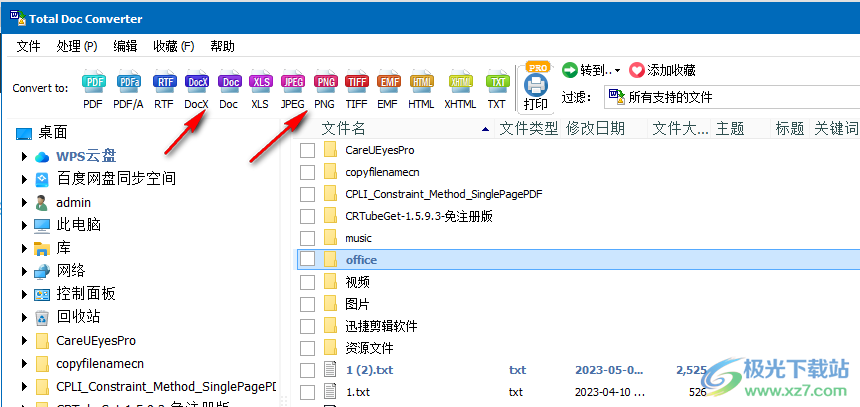
Task: Open the 文件 menu
Action: click(29, 47)
